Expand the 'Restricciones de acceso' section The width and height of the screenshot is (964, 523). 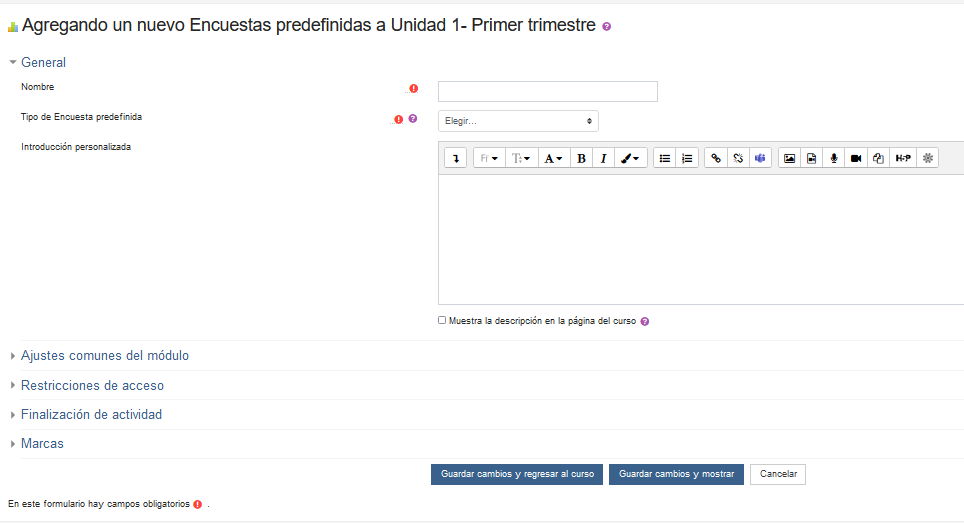pyautogui.click(x=92, y=385)
